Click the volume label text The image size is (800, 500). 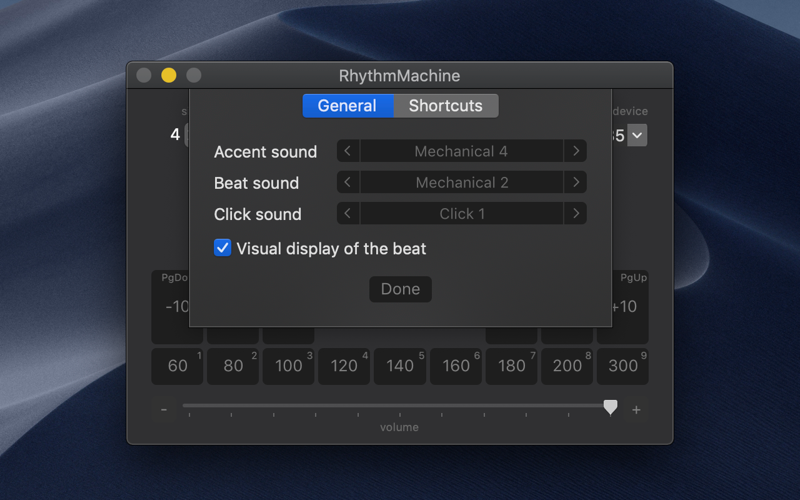tap(399, 428)
